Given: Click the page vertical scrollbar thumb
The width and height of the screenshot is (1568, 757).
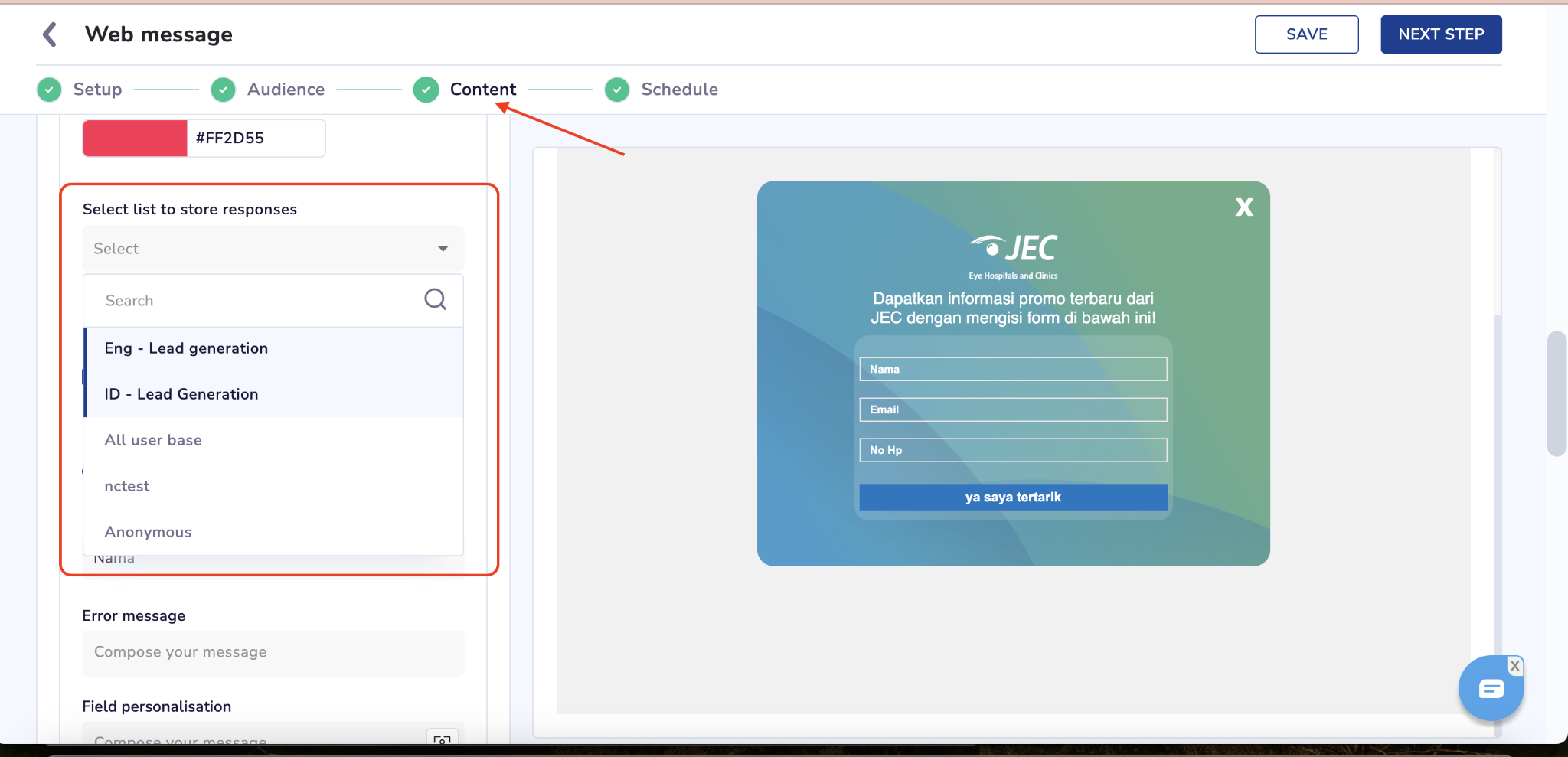Looking at the screenshot, I should coord(1557,393).
